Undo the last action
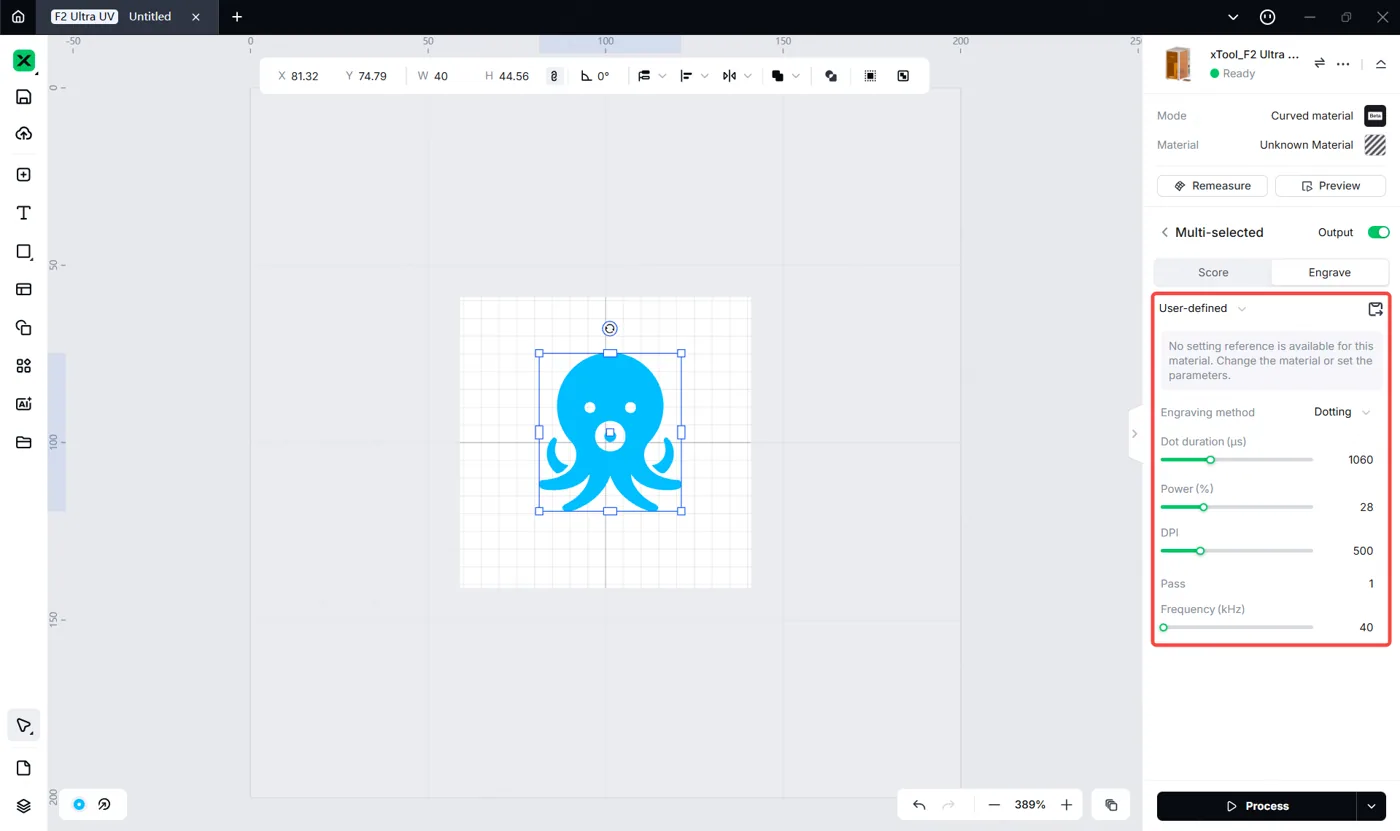1400x831 pixels. pos(919,805)
